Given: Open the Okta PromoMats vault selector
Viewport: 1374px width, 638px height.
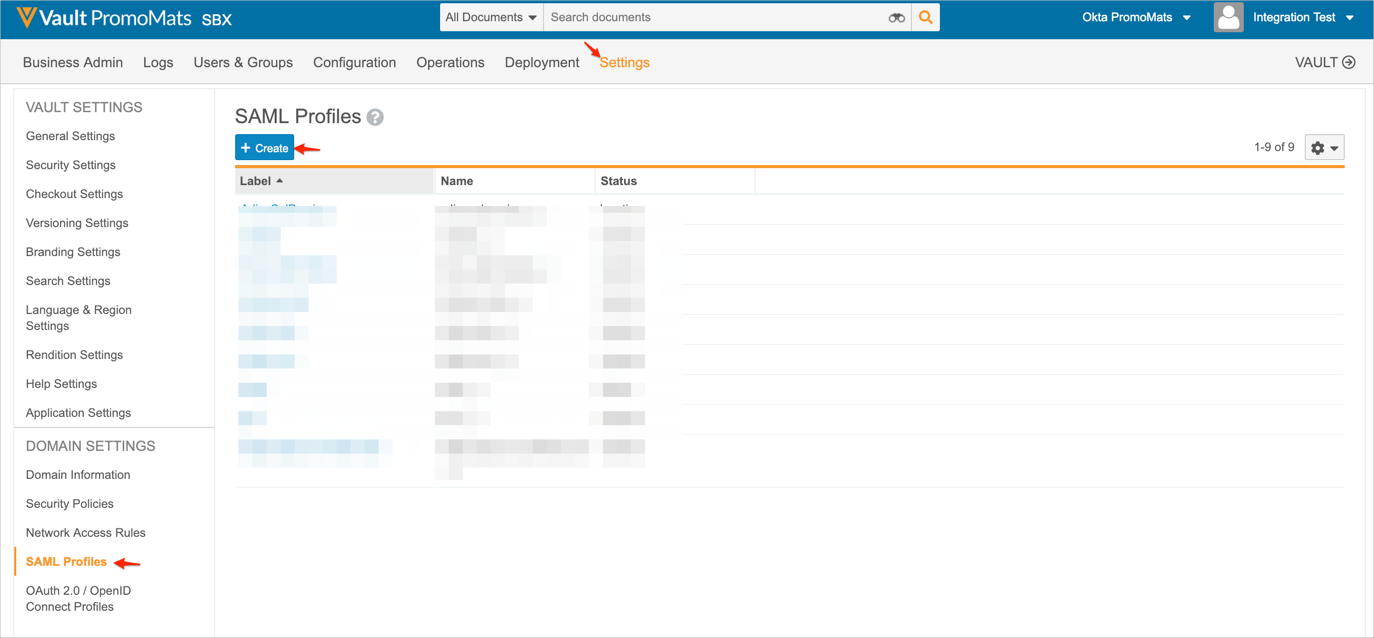Looking at the screenshot, I should (x=1136, y=18).
